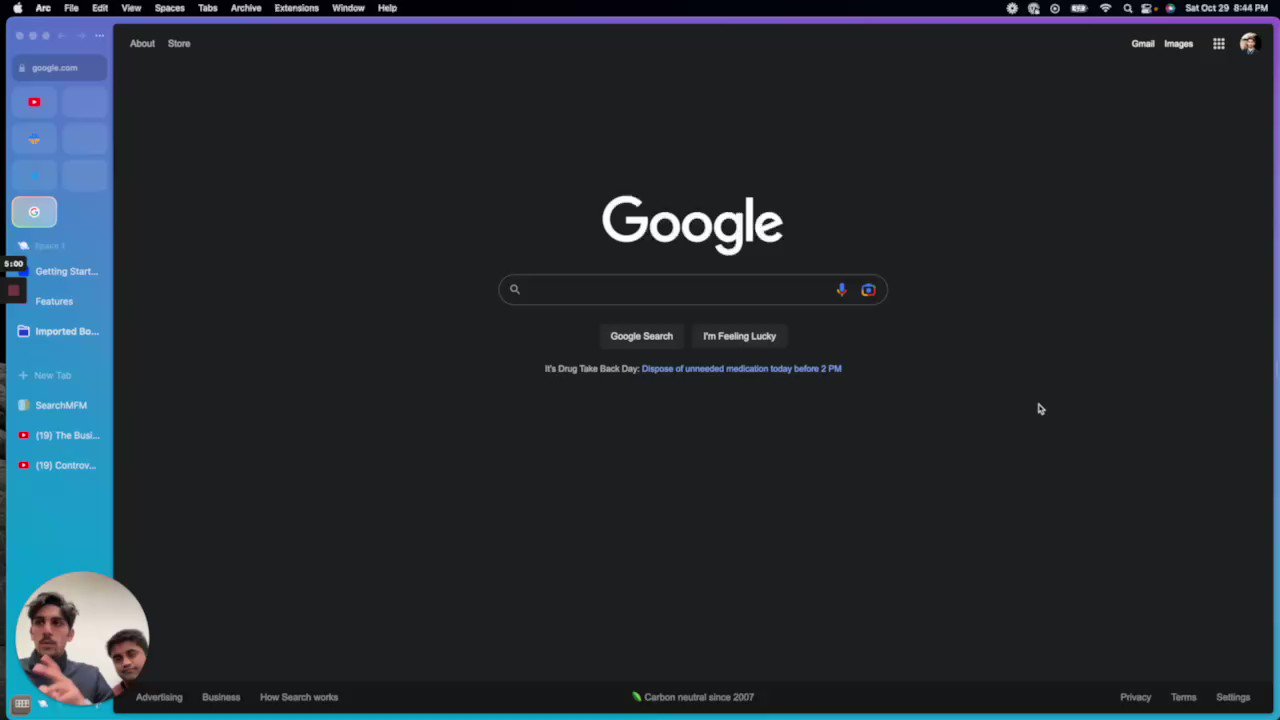Click the google.com URL bar

[x=60, y=68]
